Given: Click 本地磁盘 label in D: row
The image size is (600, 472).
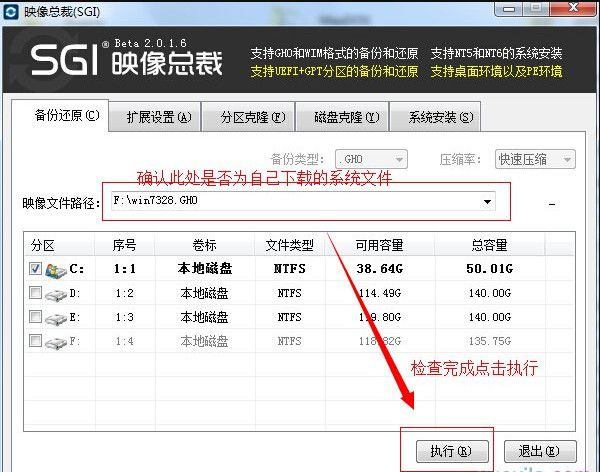Looking at the screenshot, I should (204, 293).
